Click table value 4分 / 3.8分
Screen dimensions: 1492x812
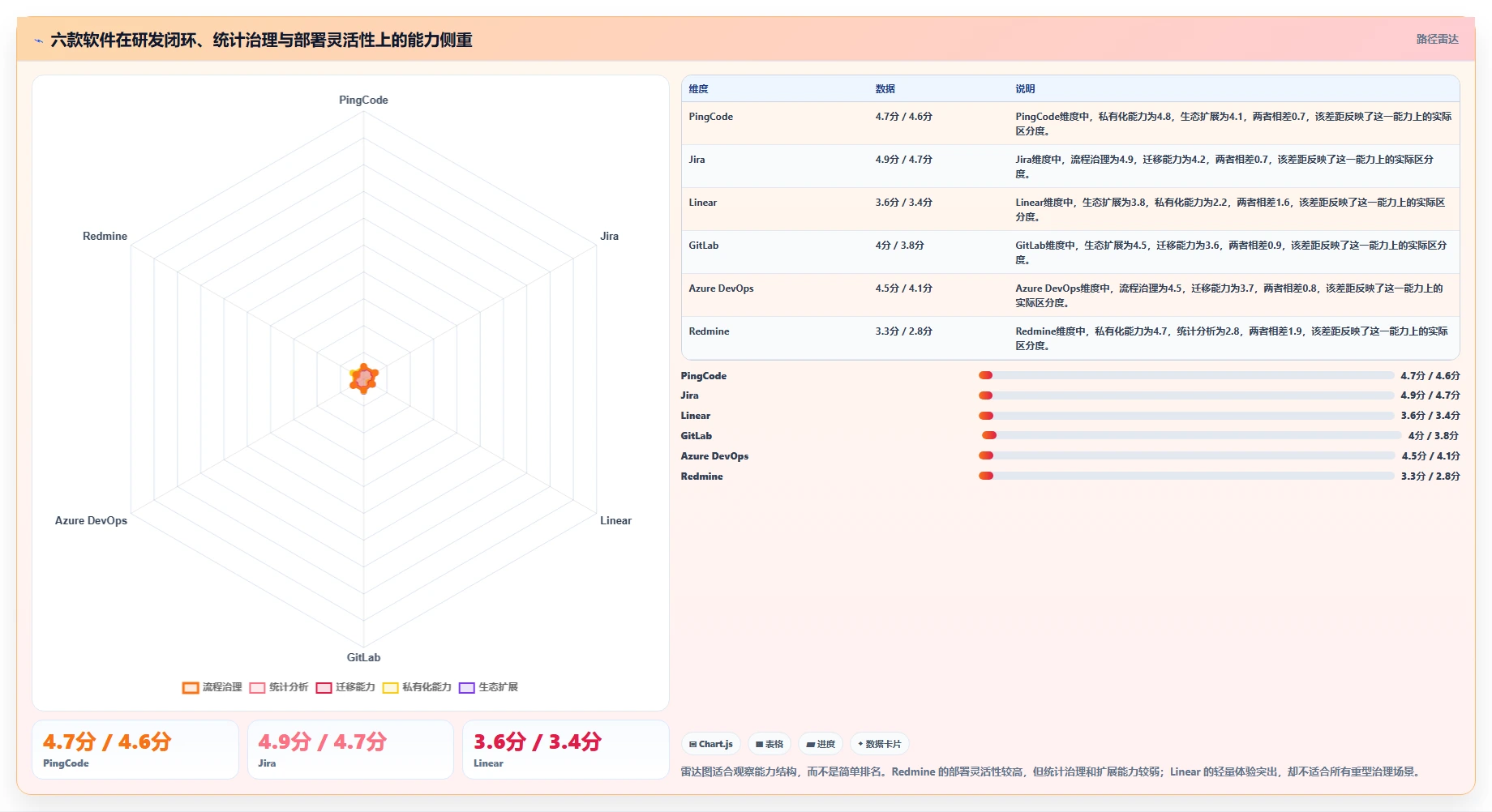899,246
